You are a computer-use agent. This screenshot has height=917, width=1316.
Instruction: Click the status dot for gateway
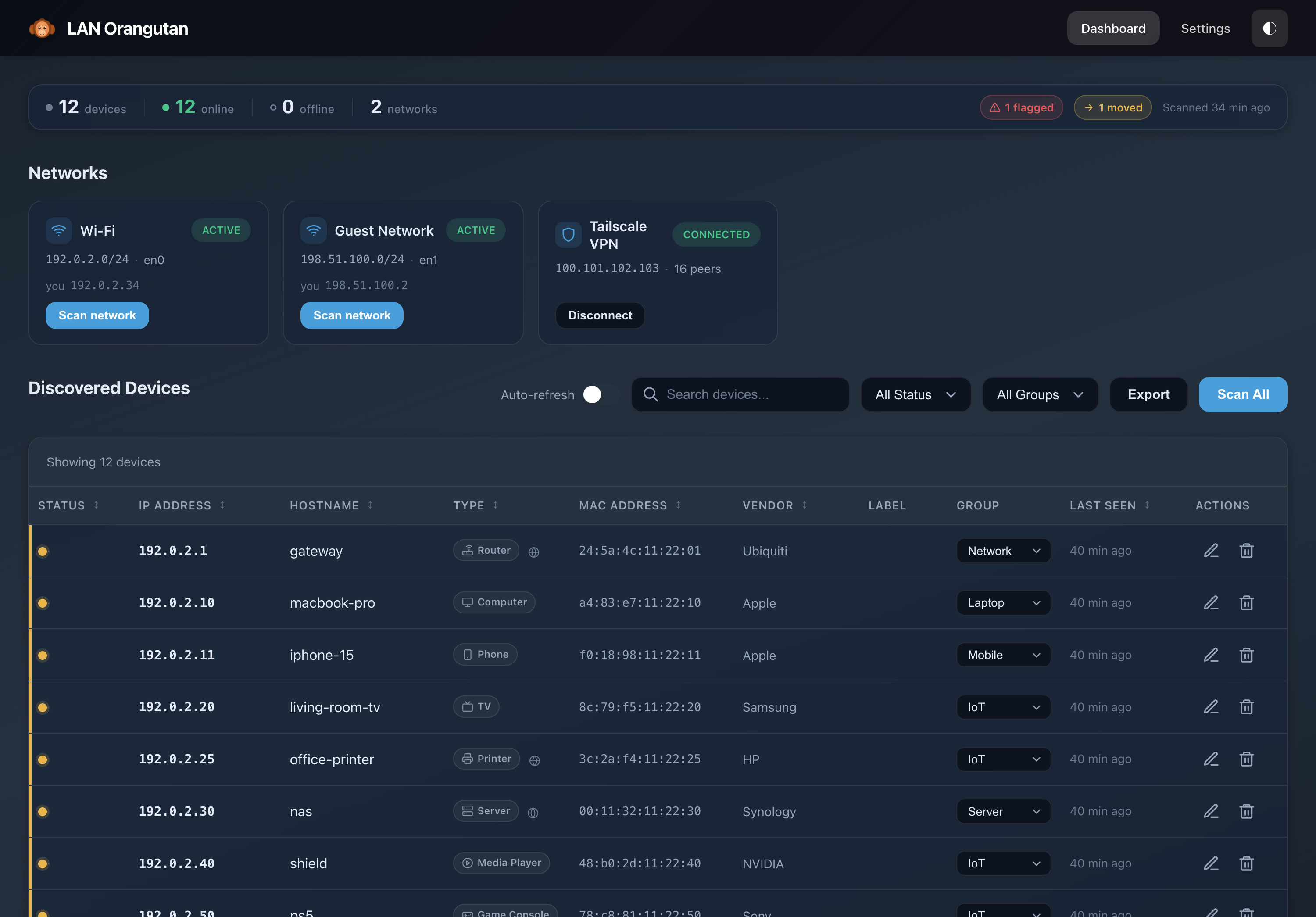click(43, 552)
